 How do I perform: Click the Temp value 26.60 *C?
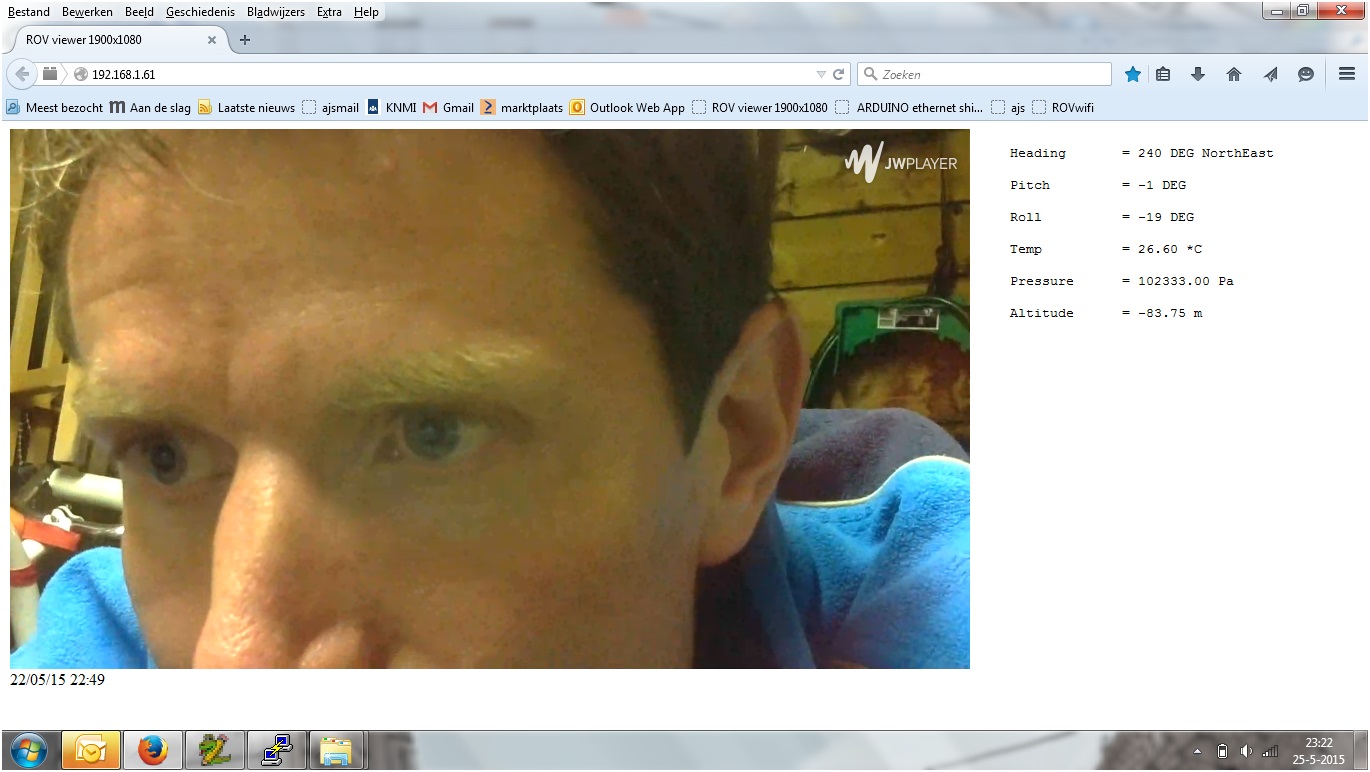click(x=1170, y=249)
